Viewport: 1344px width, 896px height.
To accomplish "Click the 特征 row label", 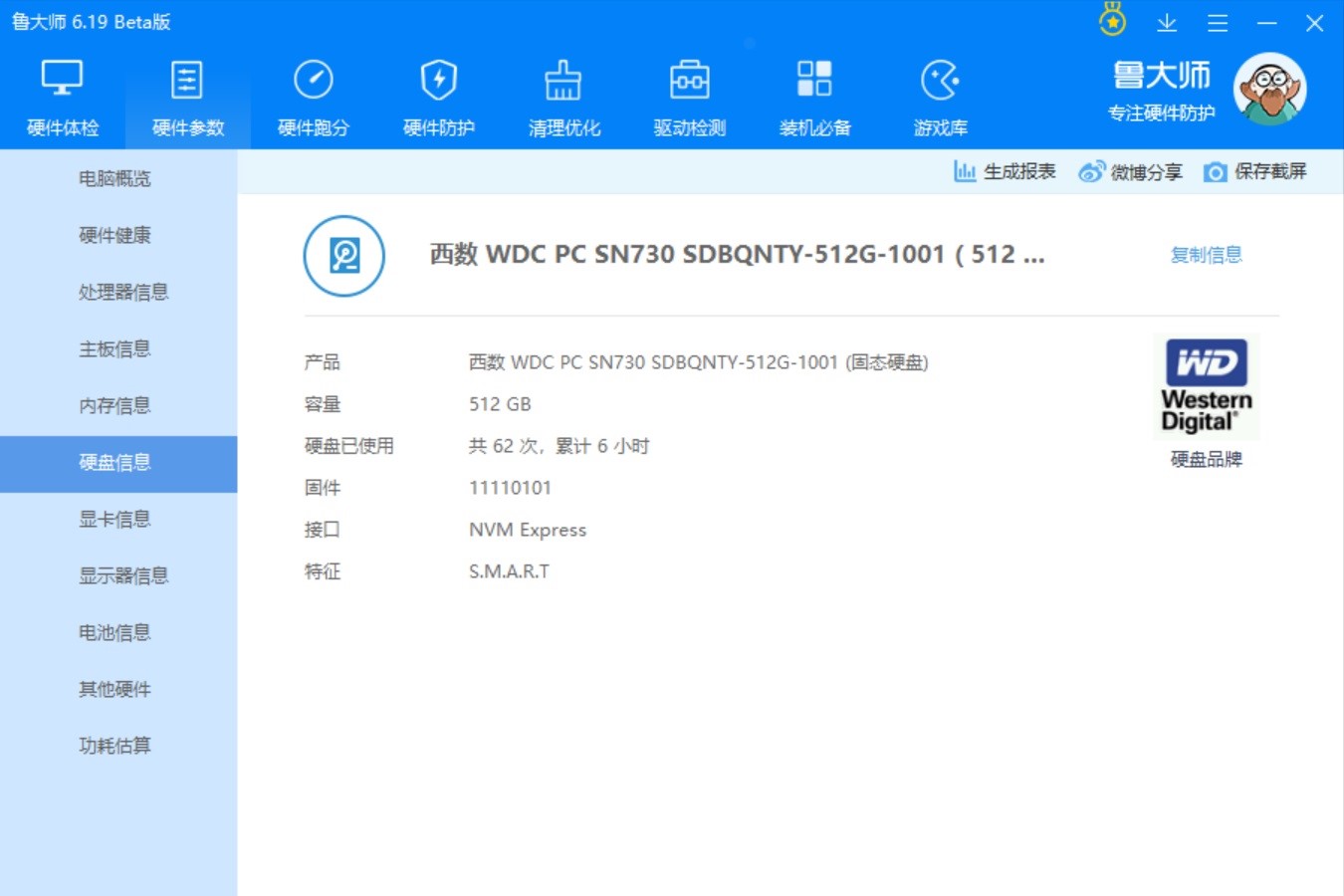I will pos(322,571).
